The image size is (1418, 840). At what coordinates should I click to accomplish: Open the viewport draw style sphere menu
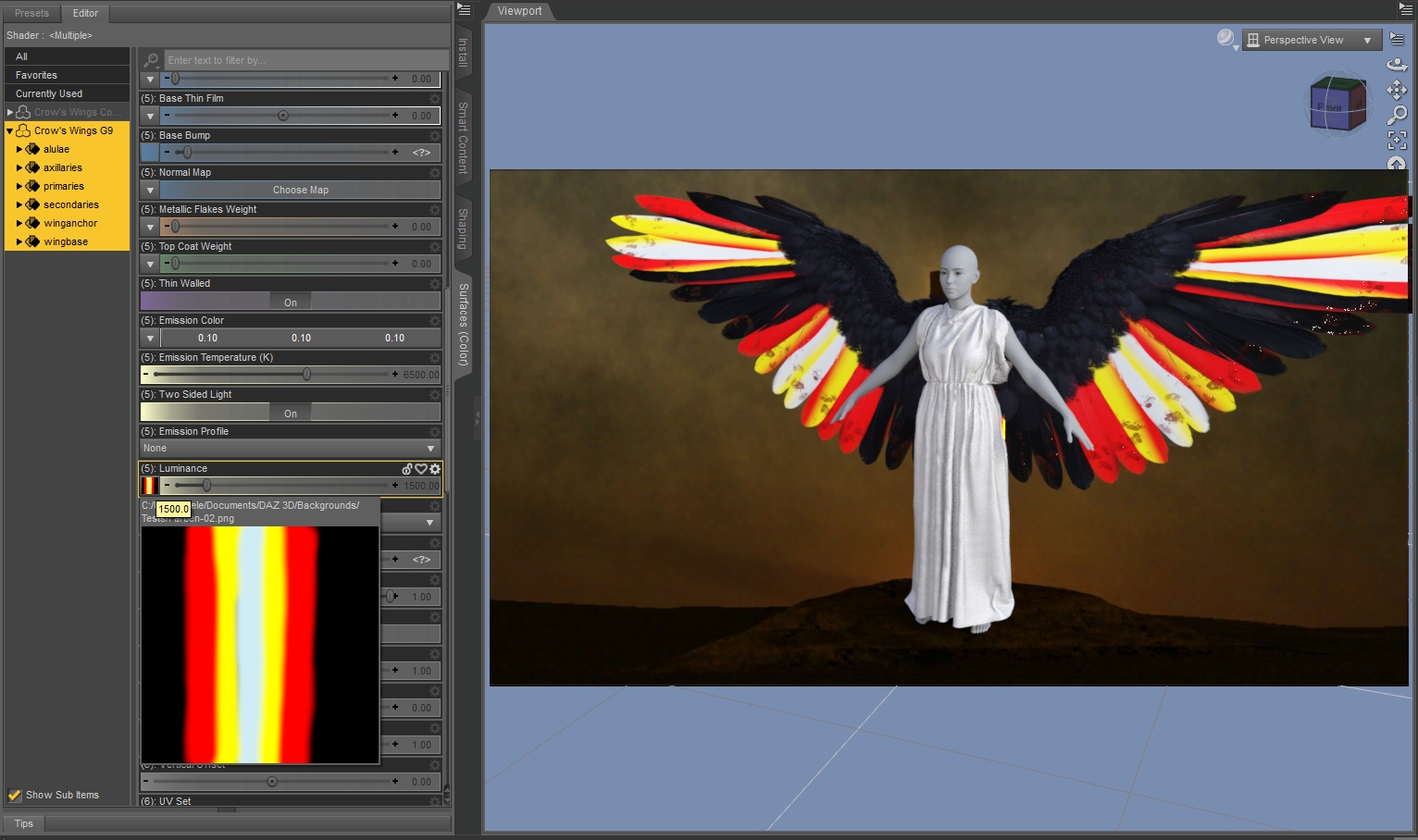click(x=1227, y=39)
